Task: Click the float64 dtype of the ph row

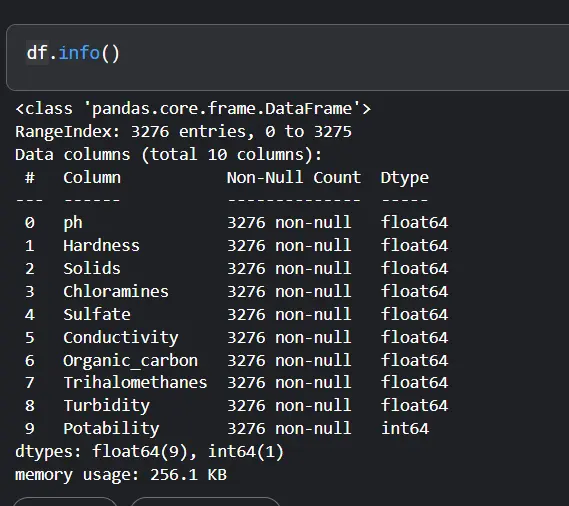Action: click(414, 223)
